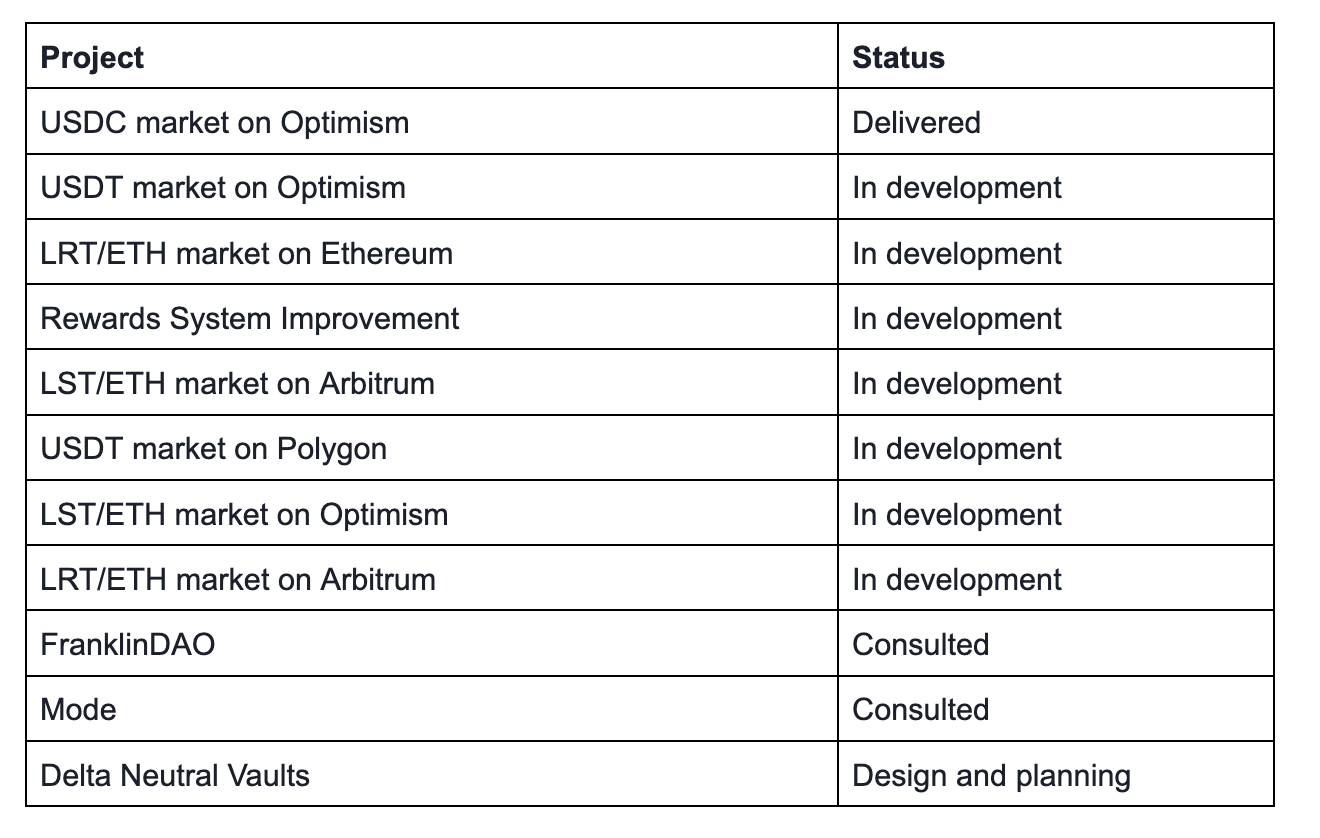This screenshot has height=838, width=1320.
Task: Click Consulted status beside FranklinDAO
Action: pos(920,645)
